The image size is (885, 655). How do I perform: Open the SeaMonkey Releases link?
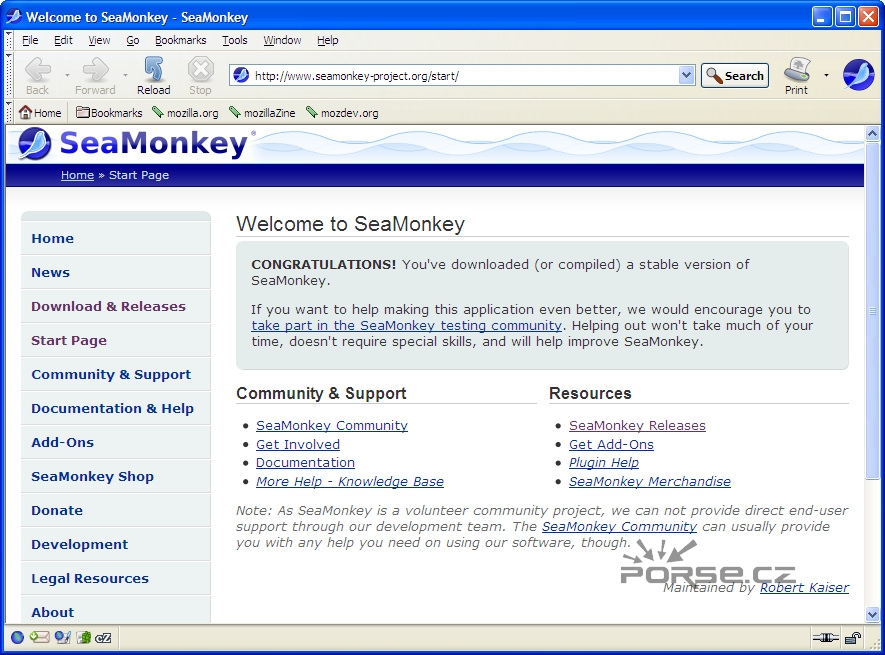(x=637, y=425)
